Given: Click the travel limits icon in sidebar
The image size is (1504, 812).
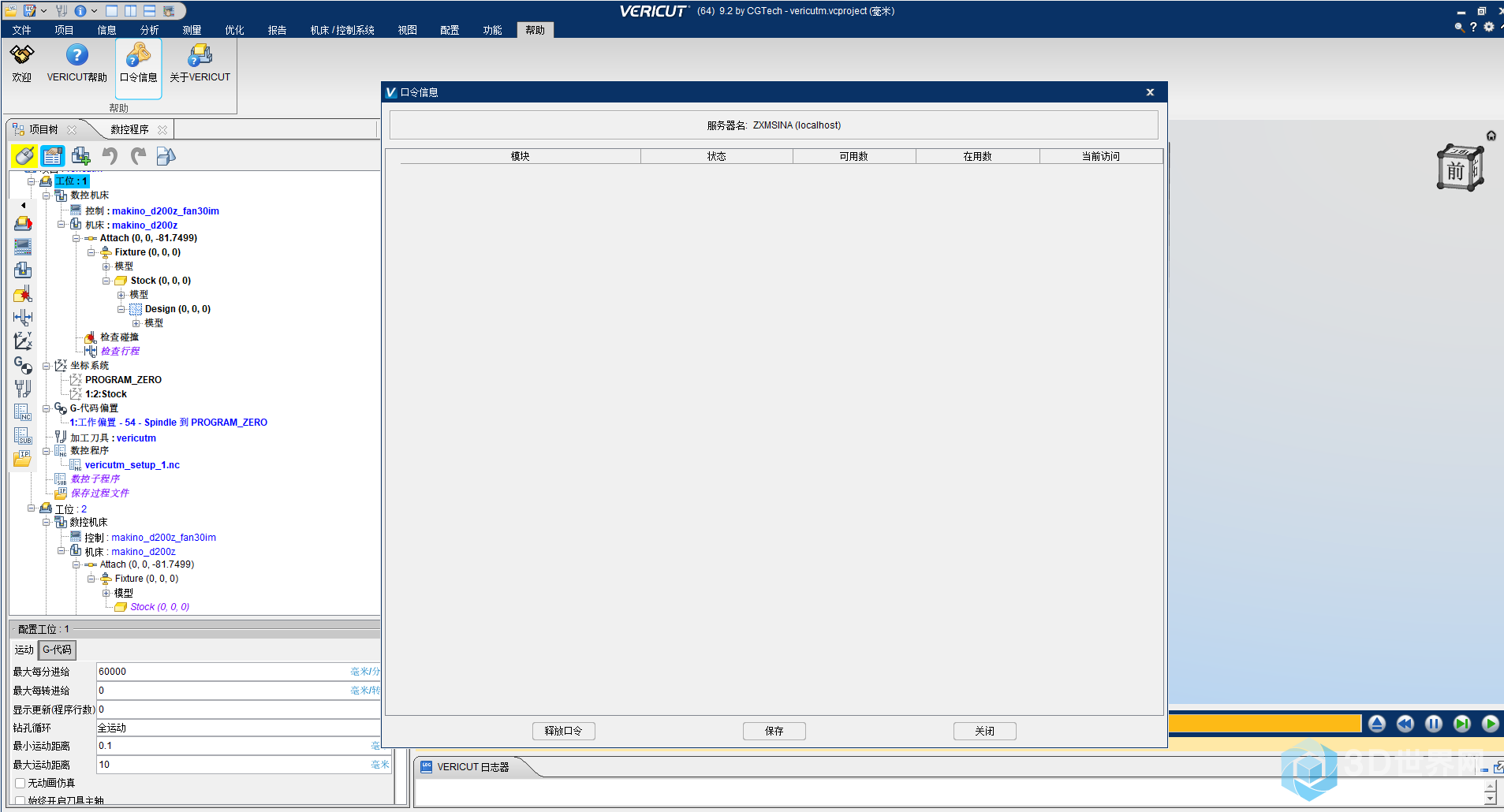Looking at the screenshot, I should point(23,318).
